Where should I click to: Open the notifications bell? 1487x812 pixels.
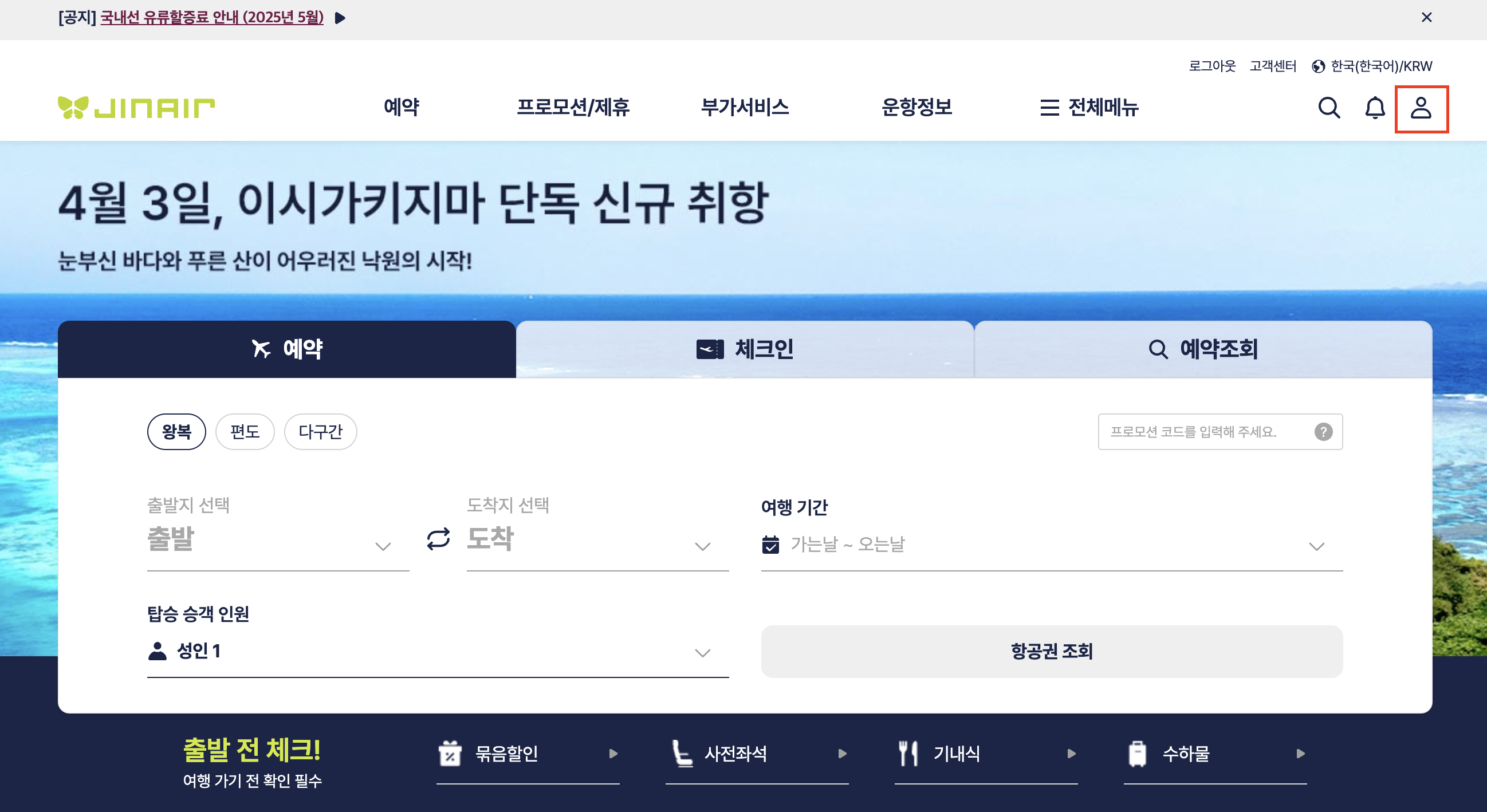(1376, 107)
